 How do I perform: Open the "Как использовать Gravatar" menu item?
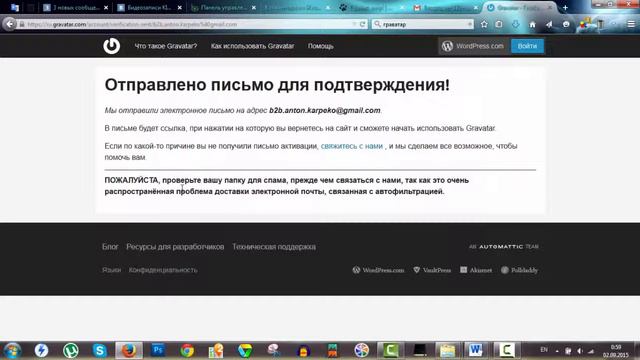coord(252,46)
